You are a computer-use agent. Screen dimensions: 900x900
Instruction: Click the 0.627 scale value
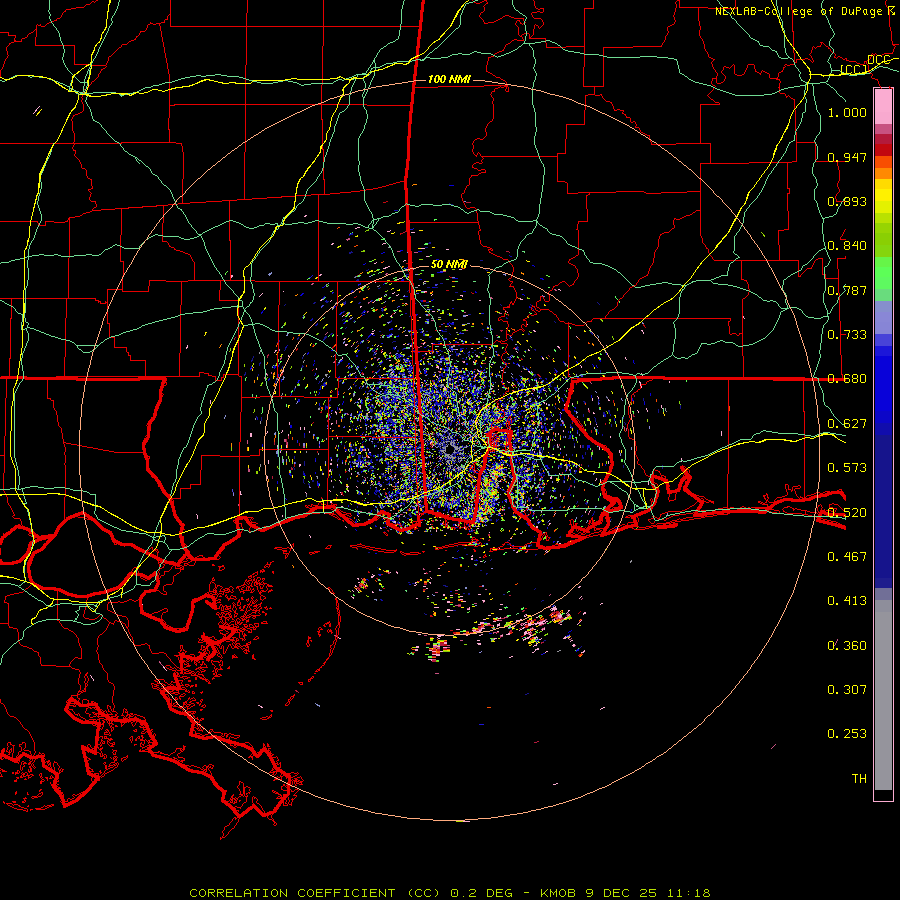point(847,424)
